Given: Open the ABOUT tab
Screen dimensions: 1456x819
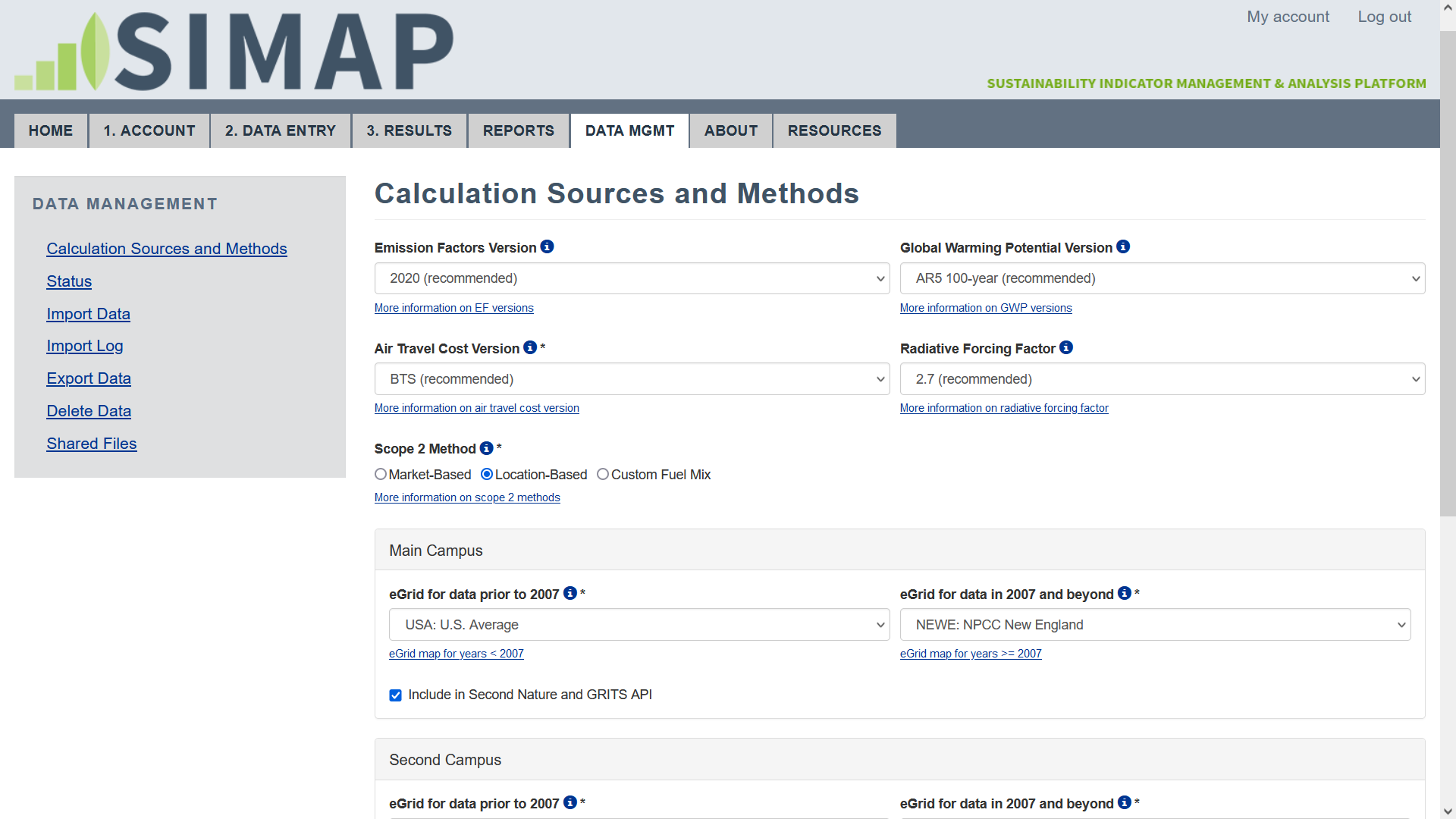Looking at the screenshot, I should pyautogui.click(x=731, y=130).
